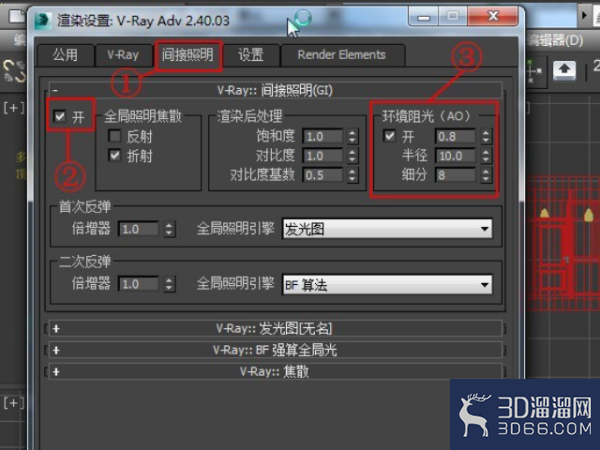Maximize the 渲染设置 window
Viewport: 600px width, 450px height.
pos(453,16)
